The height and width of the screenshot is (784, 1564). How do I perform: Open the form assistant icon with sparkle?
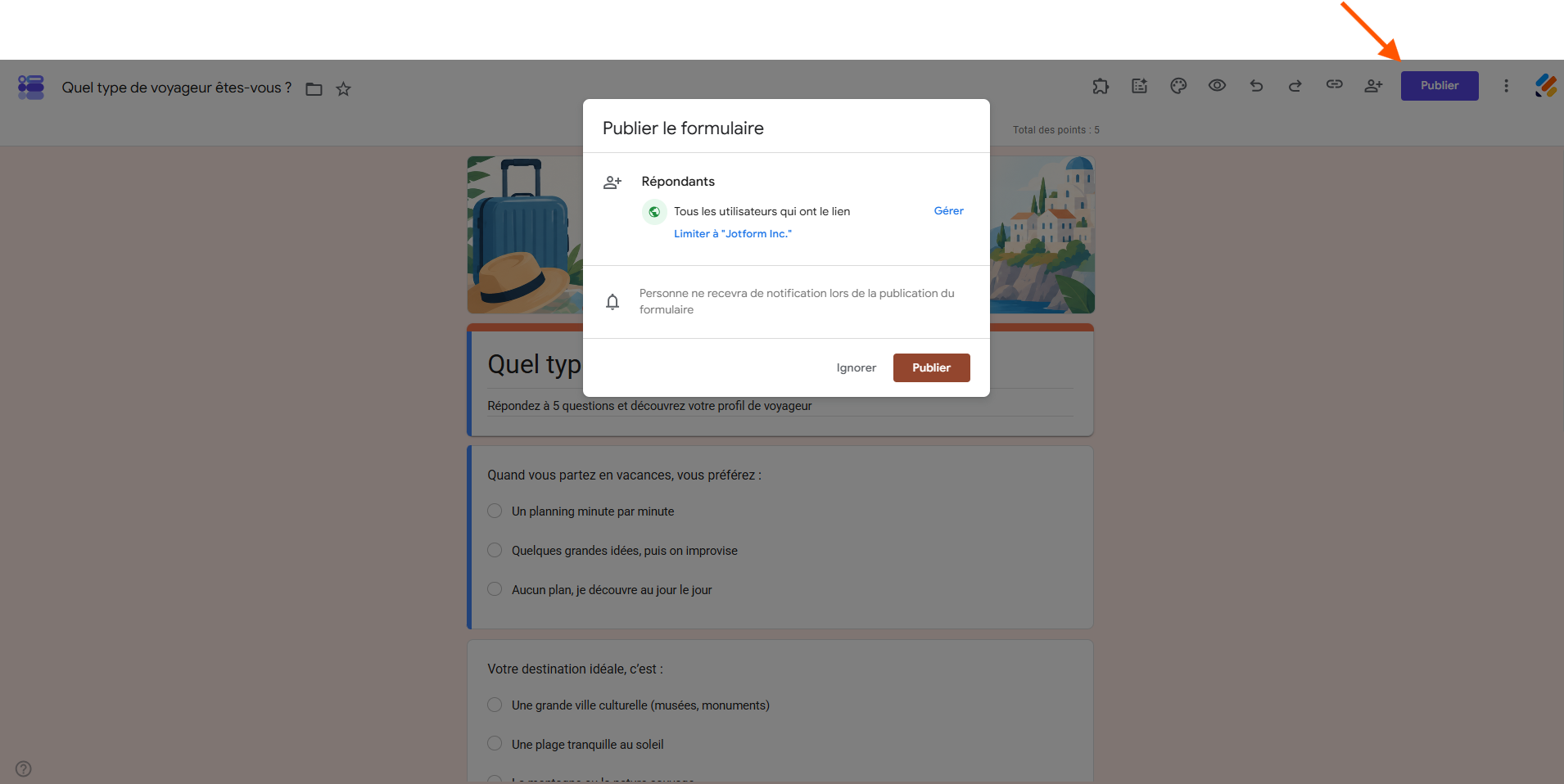click(1140, 86)
